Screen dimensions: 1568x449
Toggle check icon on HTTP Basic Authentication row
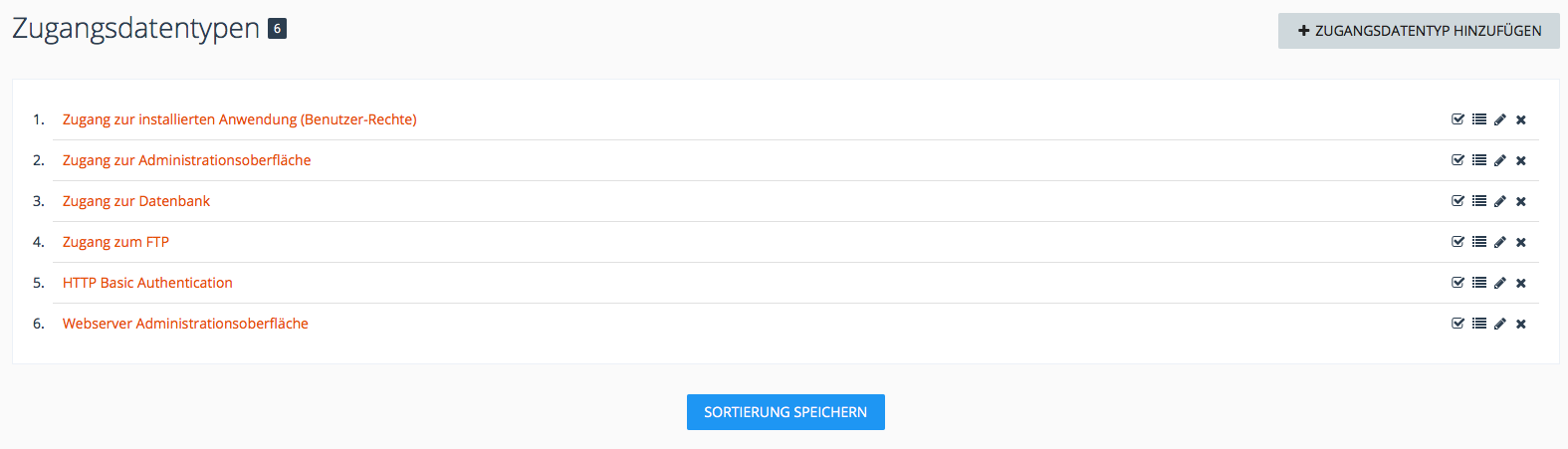(x=1458, y=283)
